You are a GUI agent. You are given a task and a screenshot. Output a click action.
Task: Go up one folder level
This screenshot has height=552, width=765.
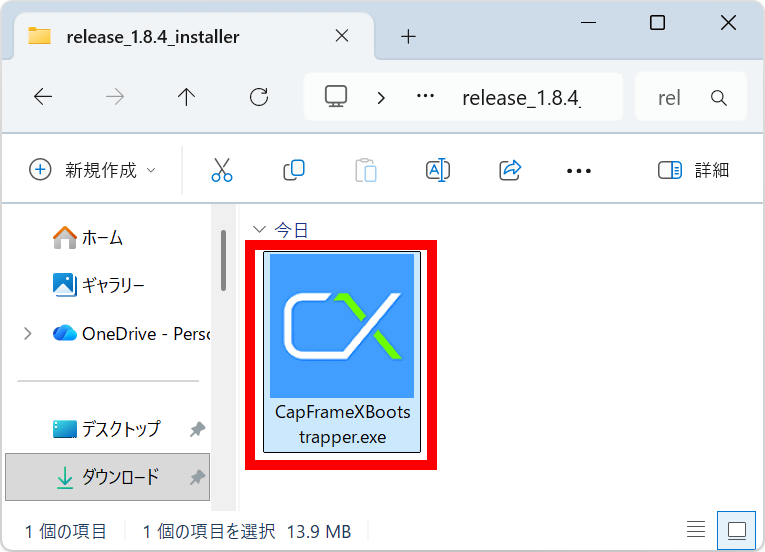click(x=186, y=97)
